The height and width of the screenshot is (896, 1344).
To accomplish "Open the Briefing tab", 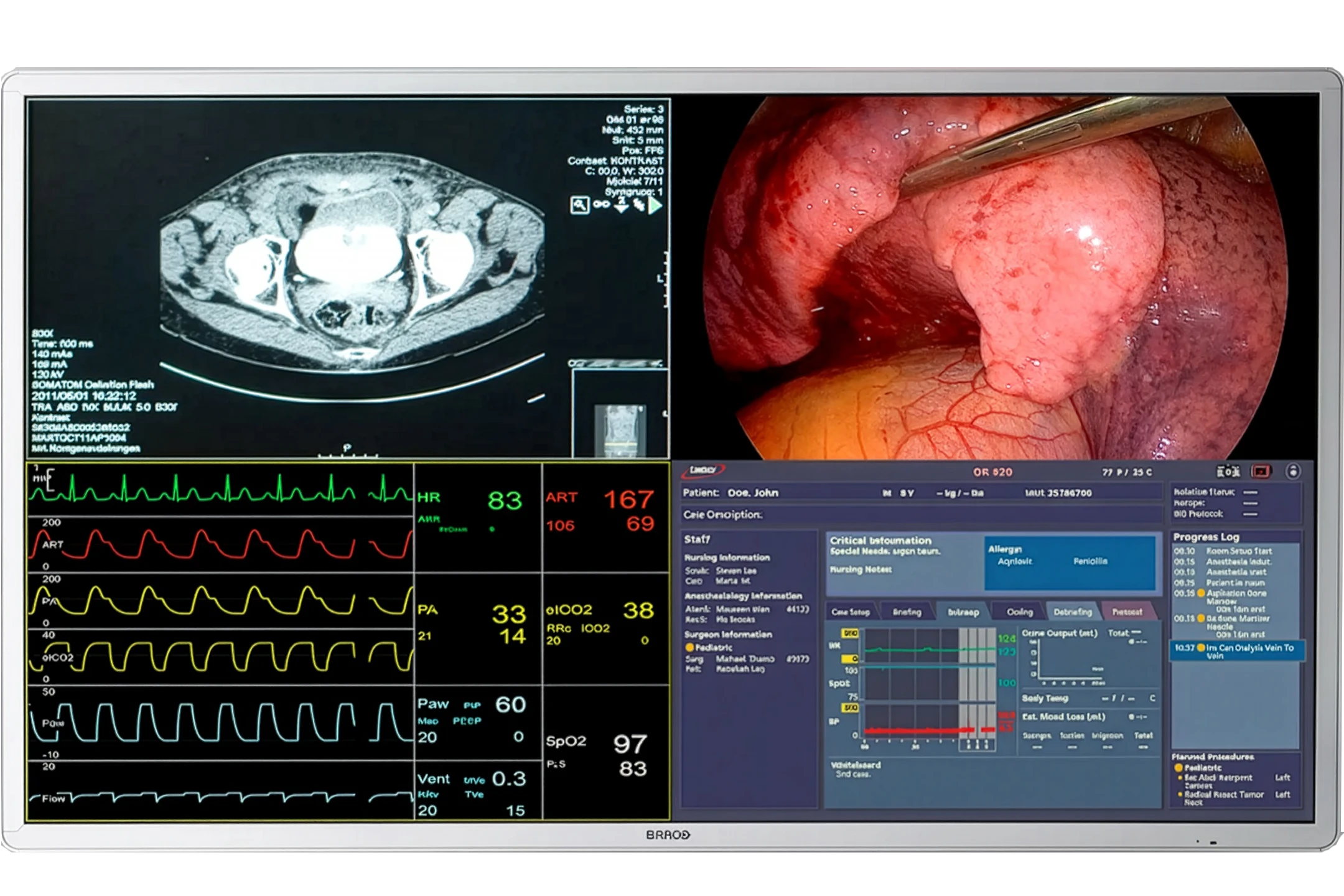I will (907, 612).
